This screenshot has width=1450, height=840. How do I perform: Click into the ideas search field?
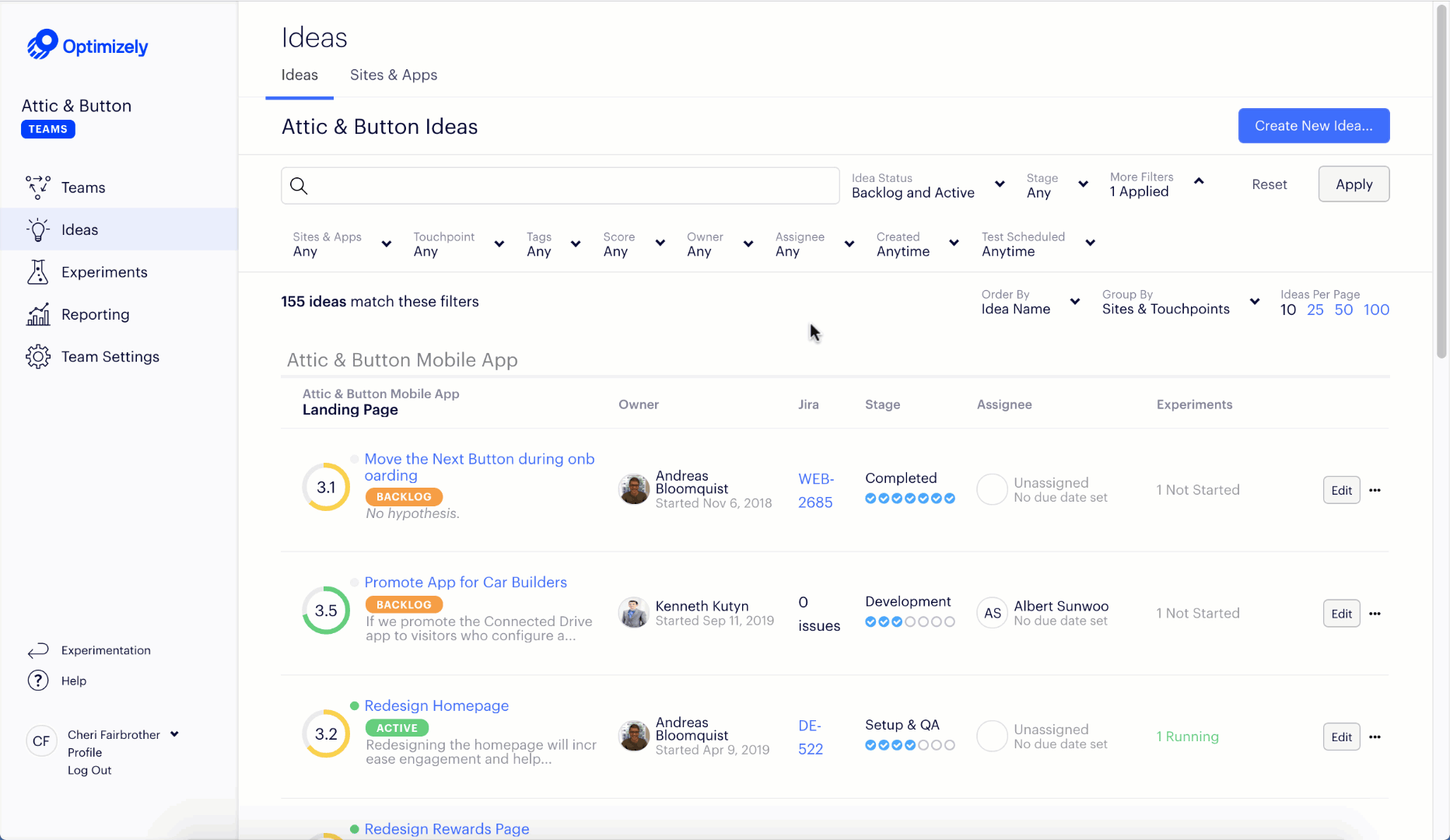click(560, 186)
